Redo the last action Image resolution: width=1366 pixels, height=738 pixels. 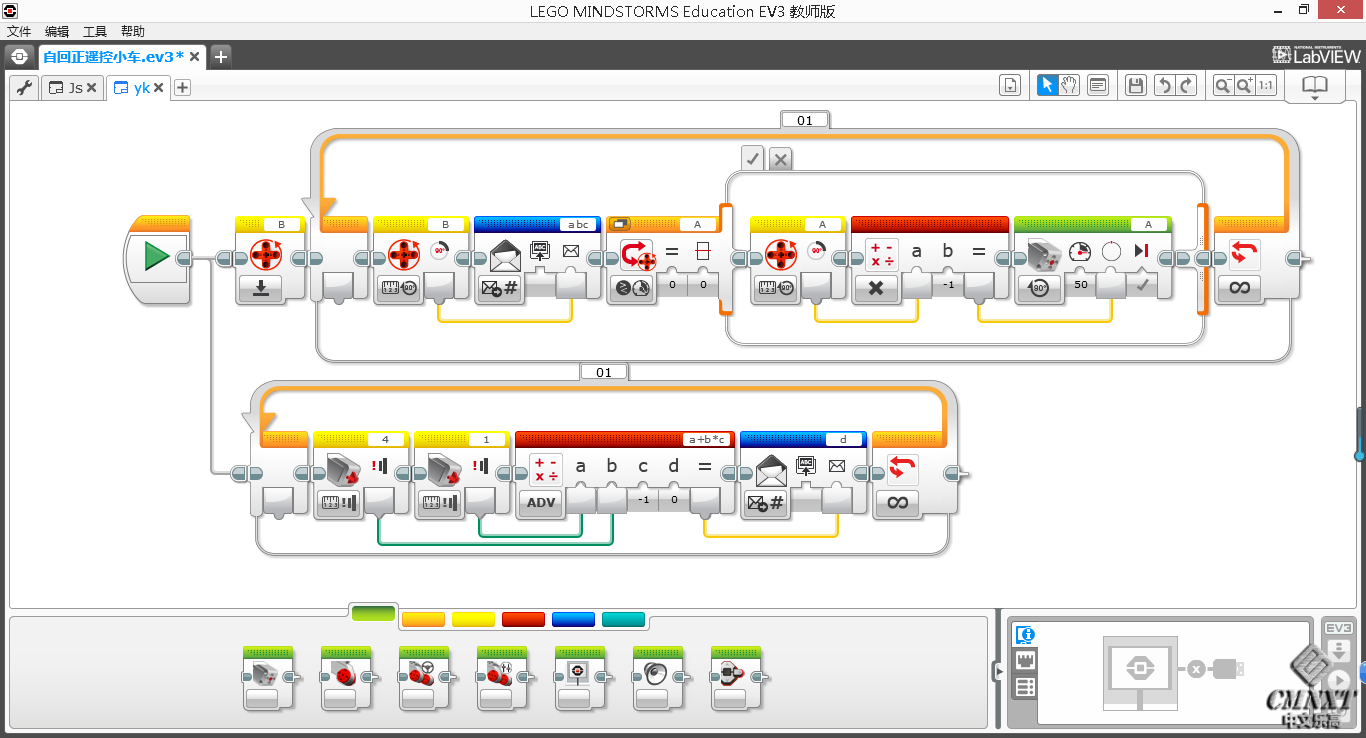[1186, 86]
